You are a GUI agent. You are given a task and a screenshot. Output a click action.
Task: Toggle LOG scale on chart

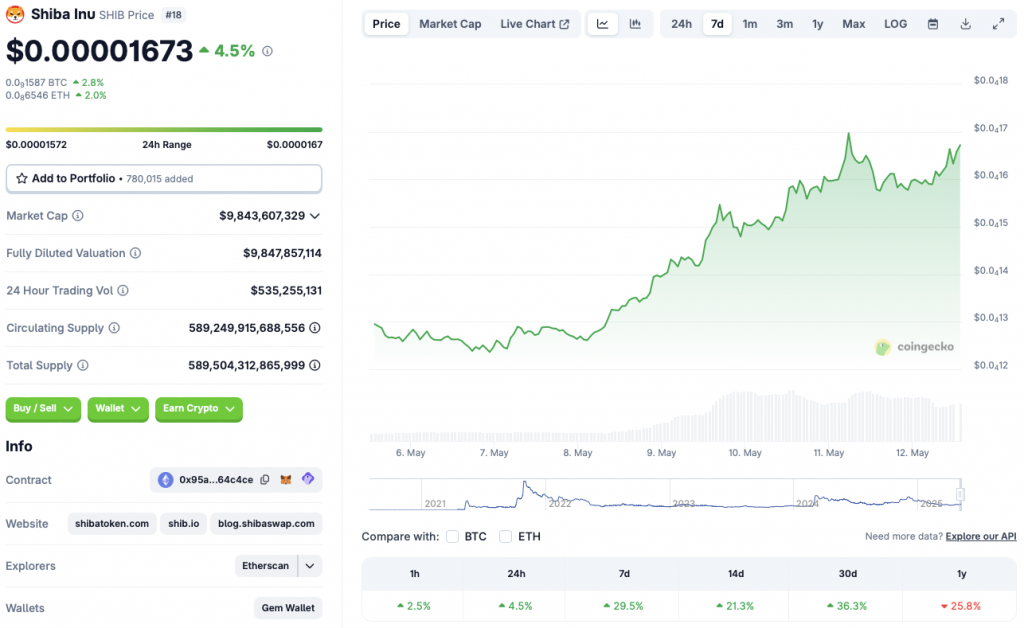[895, 24]
